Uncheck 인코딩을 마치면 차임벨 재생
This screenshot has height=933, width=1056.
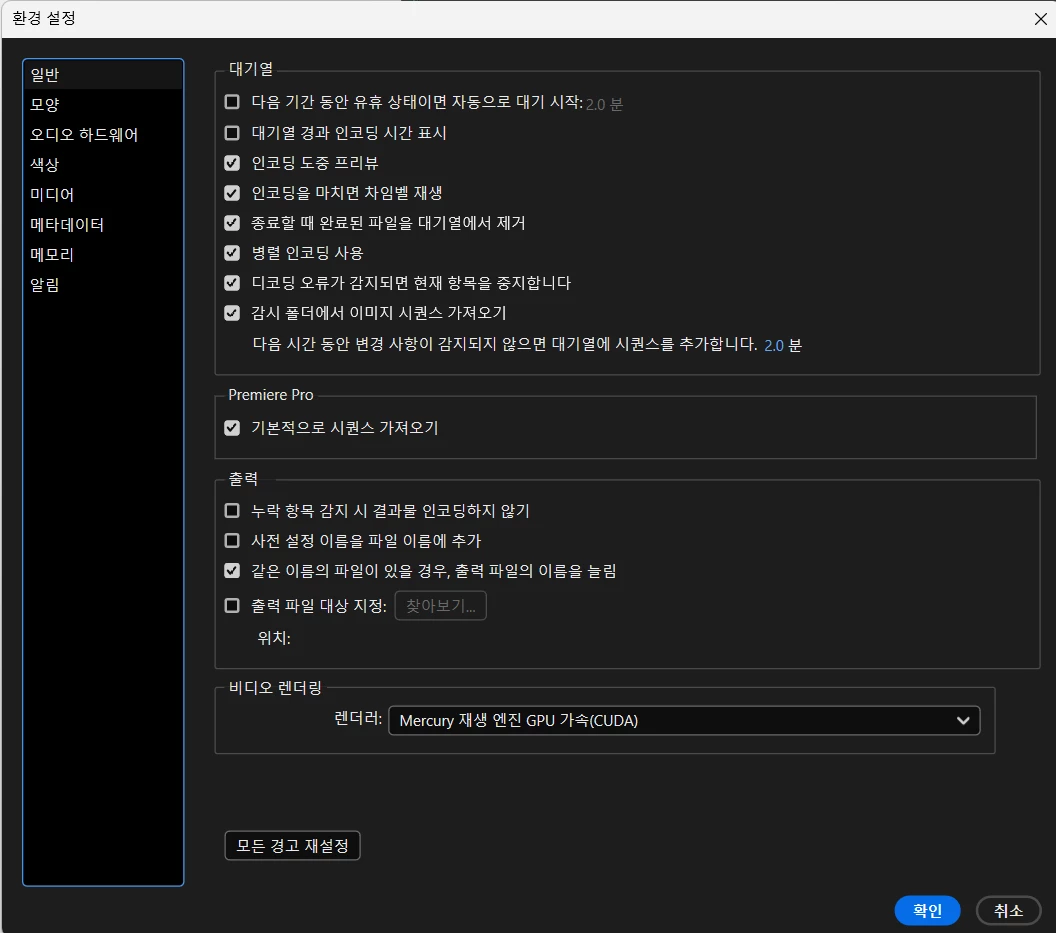232,193
